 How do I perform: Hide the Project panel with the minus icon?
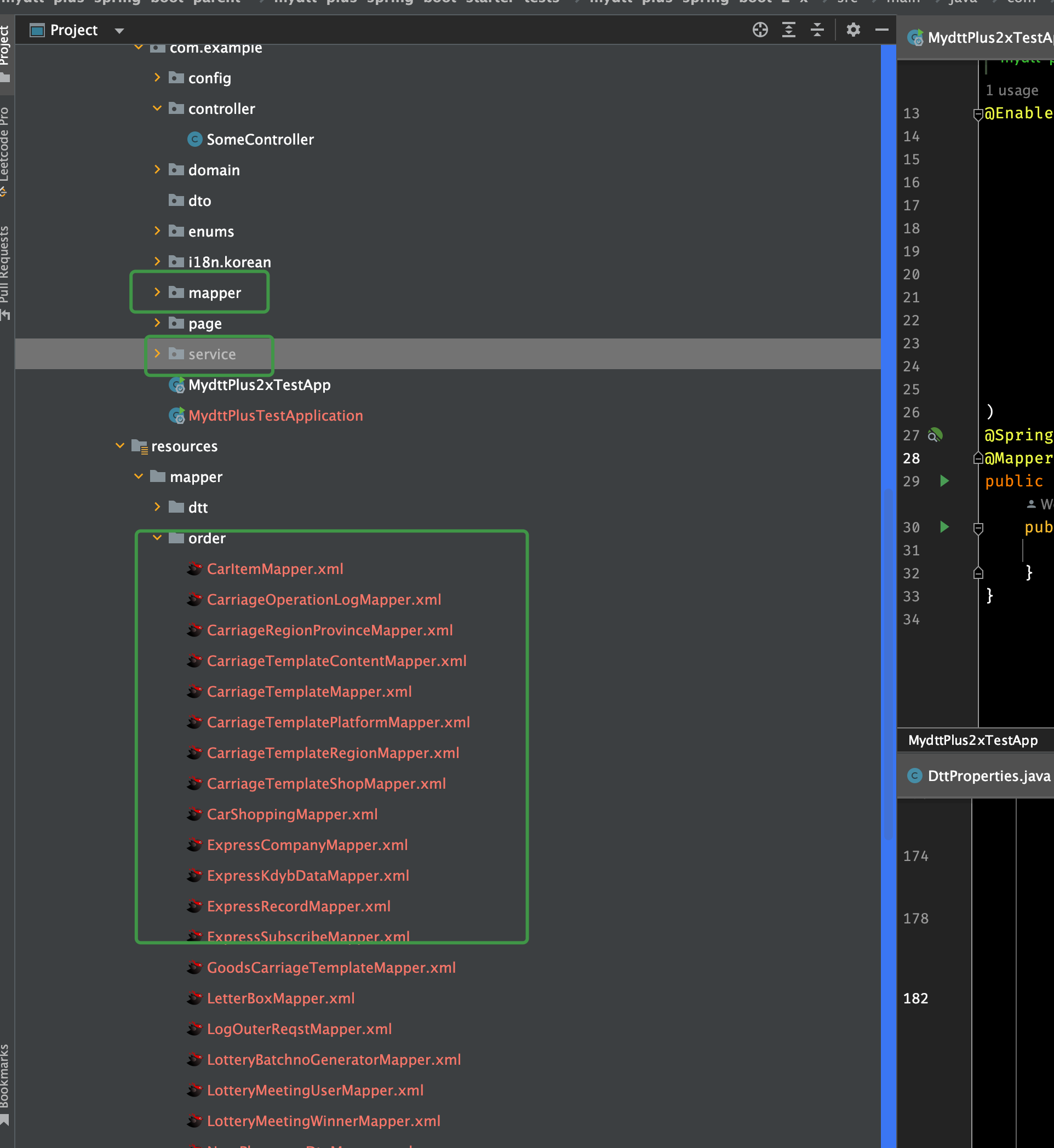[881, 30]
